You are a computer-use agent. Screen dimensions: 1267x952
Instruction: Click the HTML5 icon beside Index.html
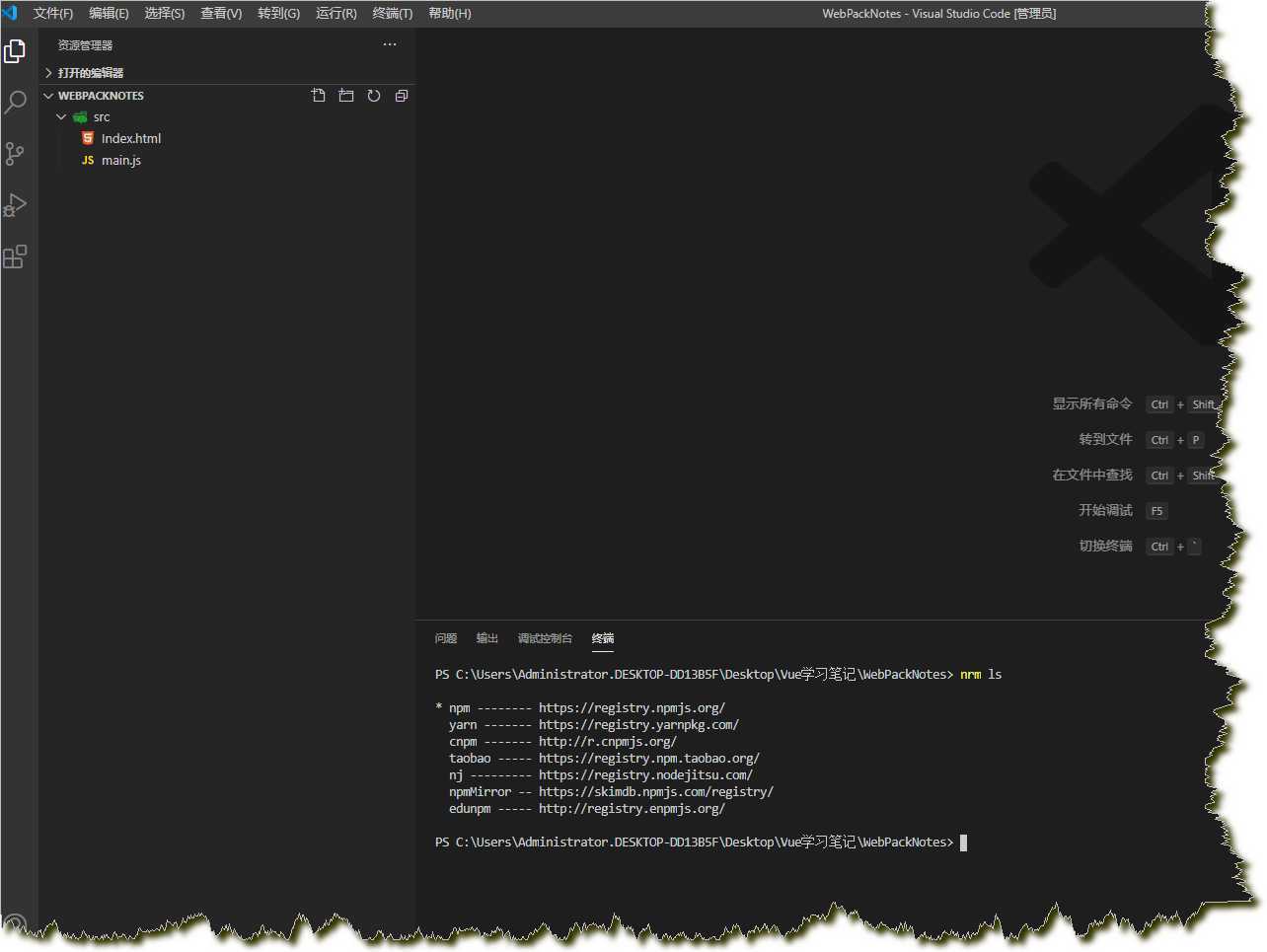tap(88, 138)
